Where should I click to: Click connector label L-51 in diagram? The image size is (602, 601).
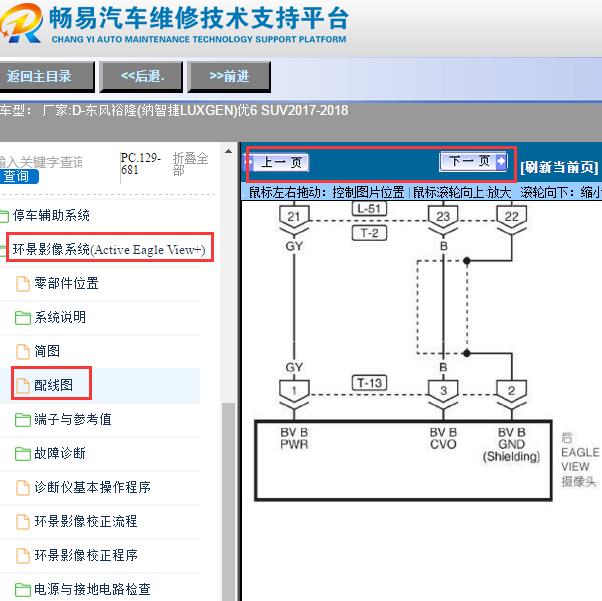pos(369,209)
